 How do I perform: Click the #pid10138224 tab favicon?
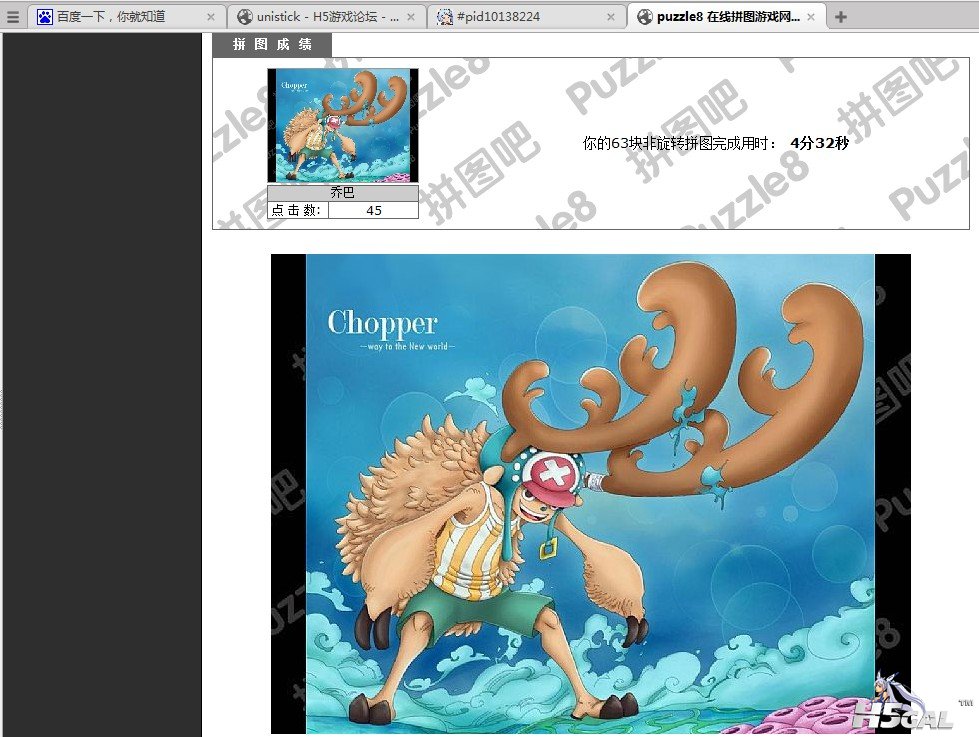point(445,17)
